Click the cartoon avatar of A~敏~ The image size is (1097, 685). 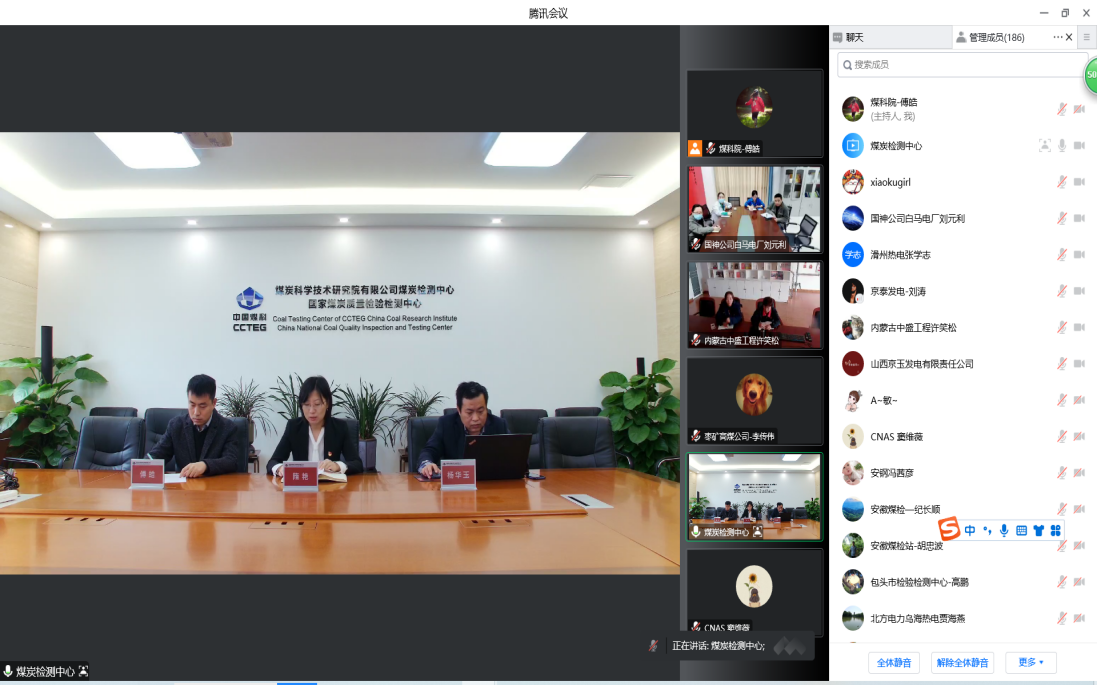(x=853, y=400)
